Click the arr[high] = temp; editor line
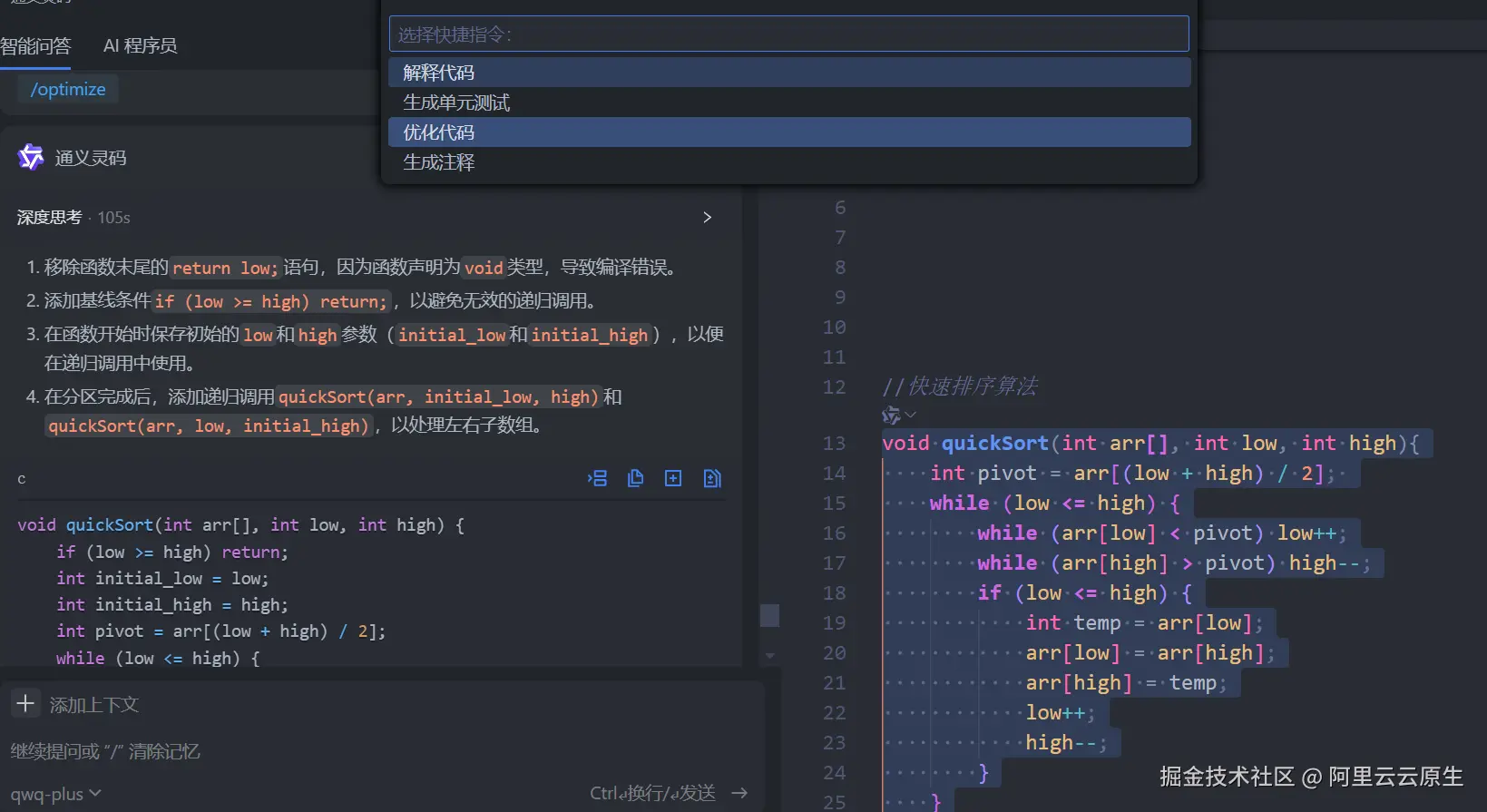 tap(1126, 683)
